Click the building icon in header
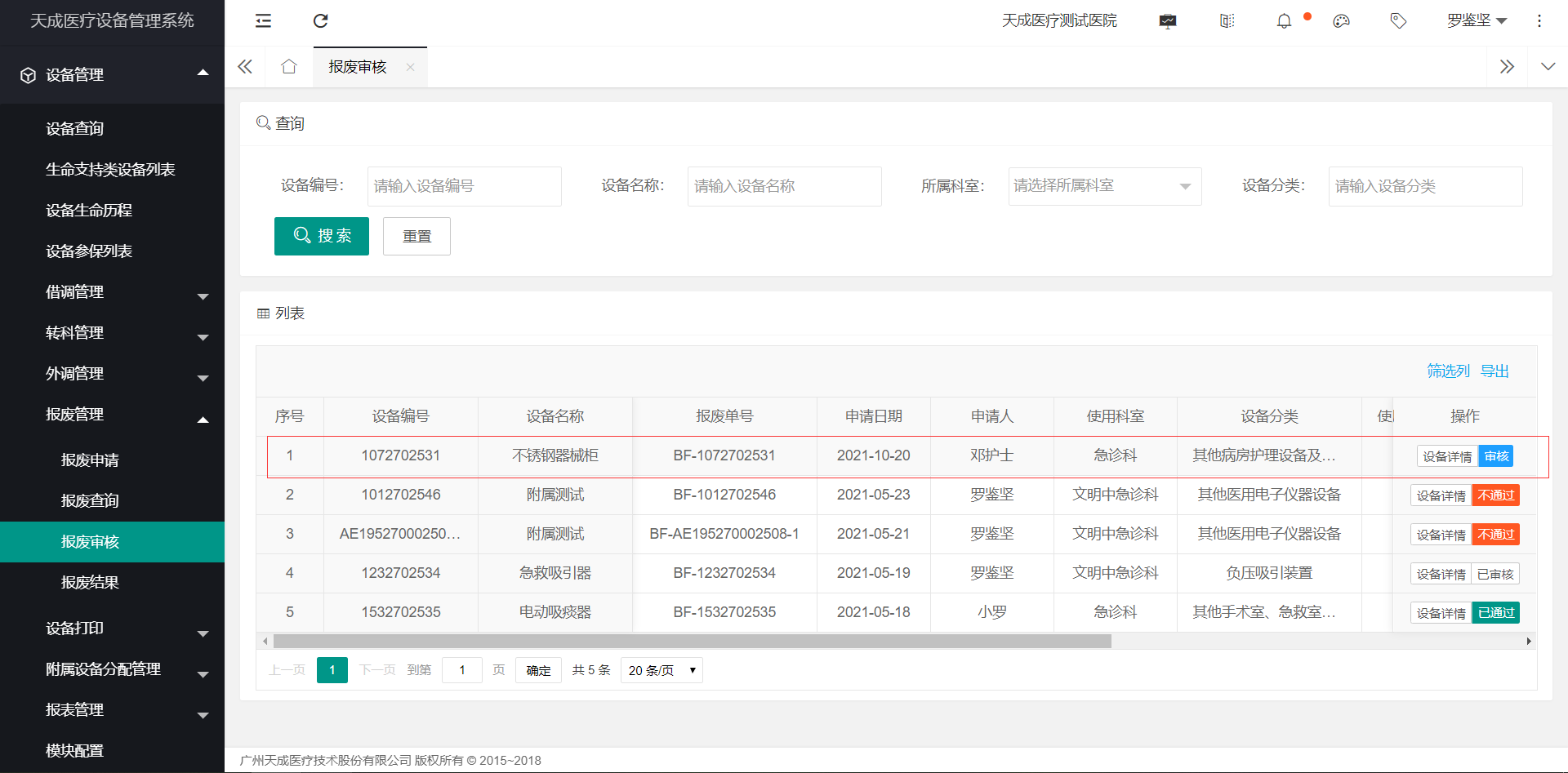1568x773 pixels. point(1227,21)
